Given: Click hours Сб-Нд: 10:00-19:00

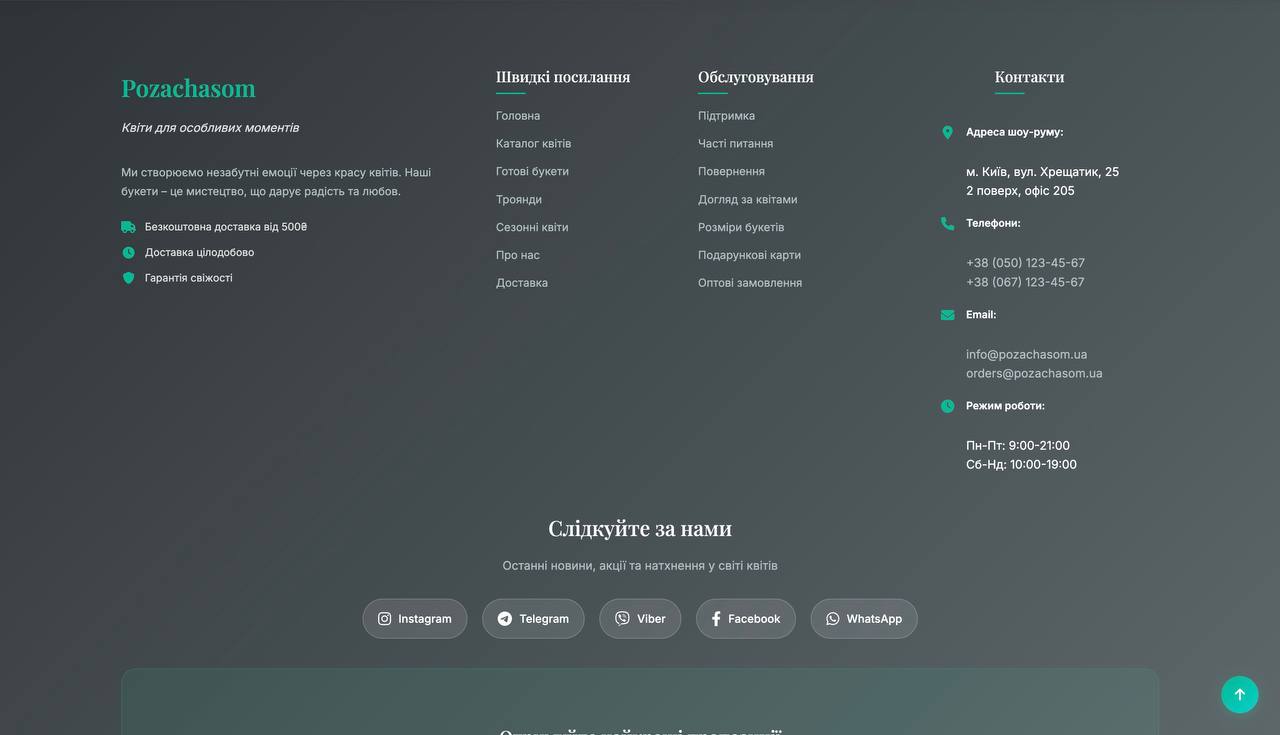Looking at the screenshot, I should coord(1021,465).
